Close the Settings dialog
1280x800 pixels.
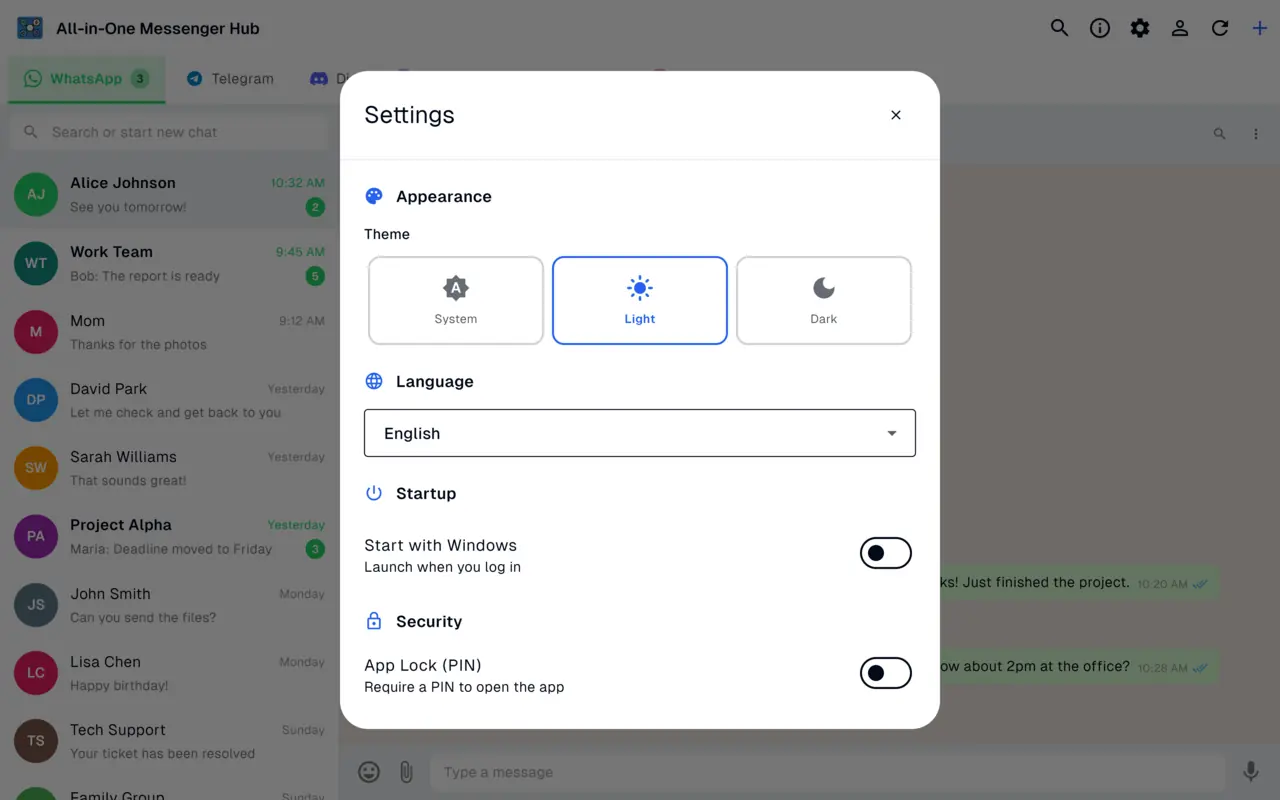pos(896,115)
